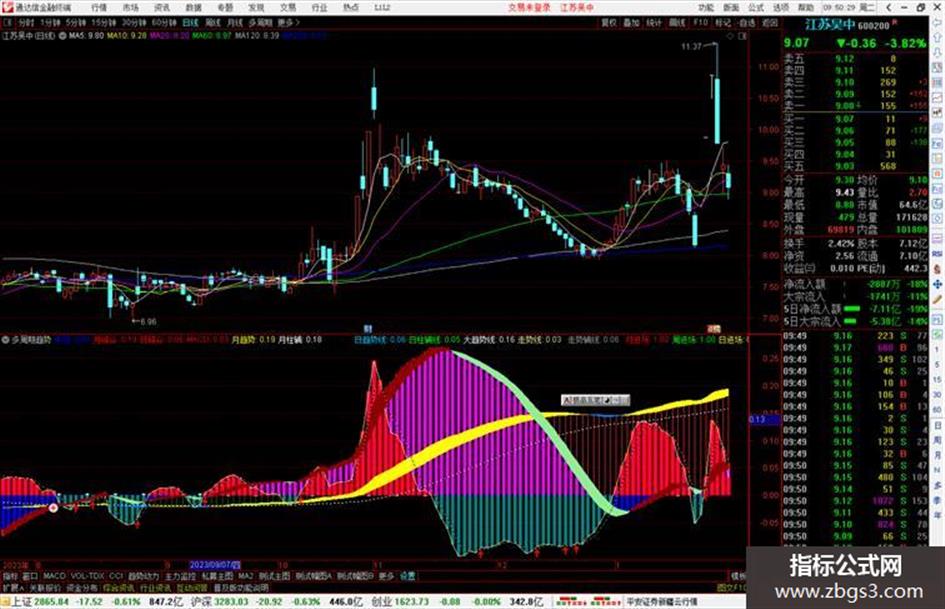Switch chart to 15分钟 period
Image resolution: width=945 pixels, height=609 pixels.
tap(104, 22)
